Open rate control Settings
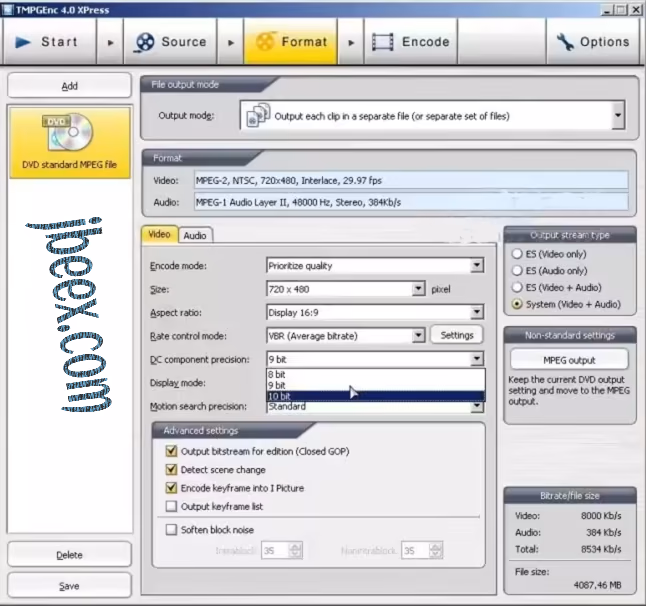 point(456,335)
